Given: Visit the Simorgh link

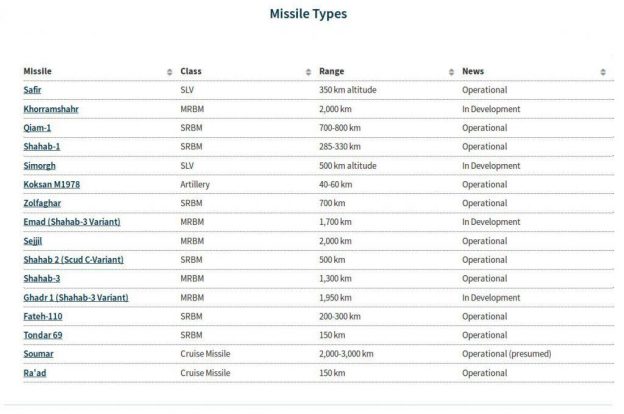Looking at the screenshot, I should (x=41, y=165).
